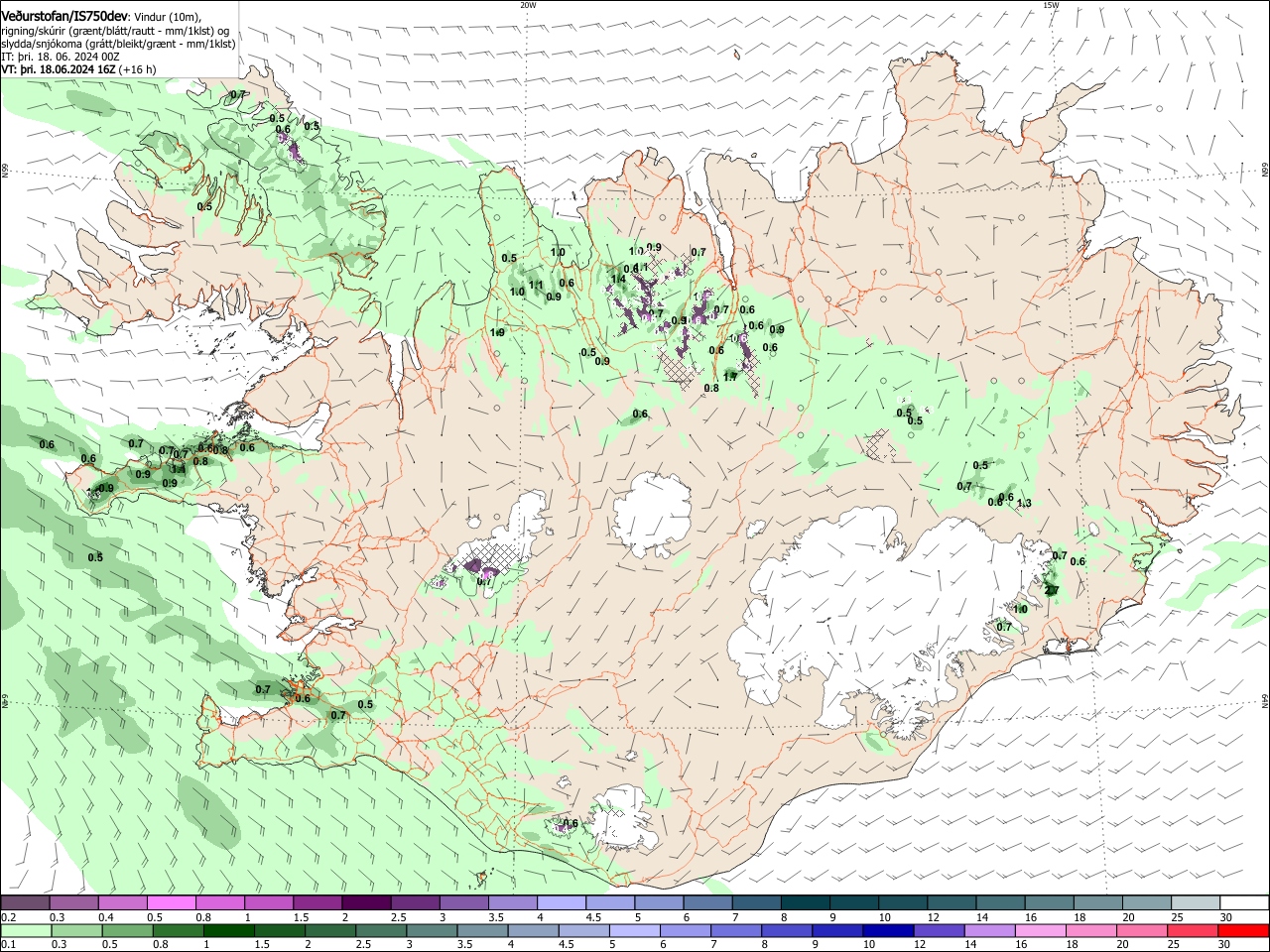Screen dimensions: 1270x952
Task: Click the dark teal top-row swatch between 8 and 9
Action: click(804, 903)
